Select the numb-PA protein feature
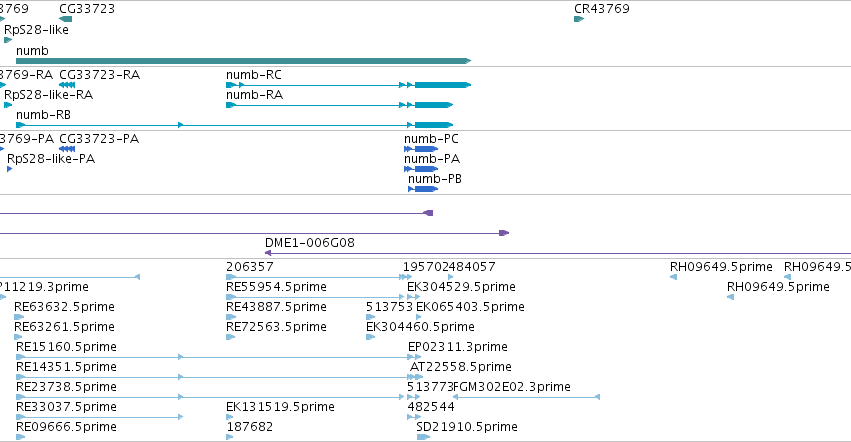Image resolution: width=851 pixels, height=442 pixels. point(421,169)
